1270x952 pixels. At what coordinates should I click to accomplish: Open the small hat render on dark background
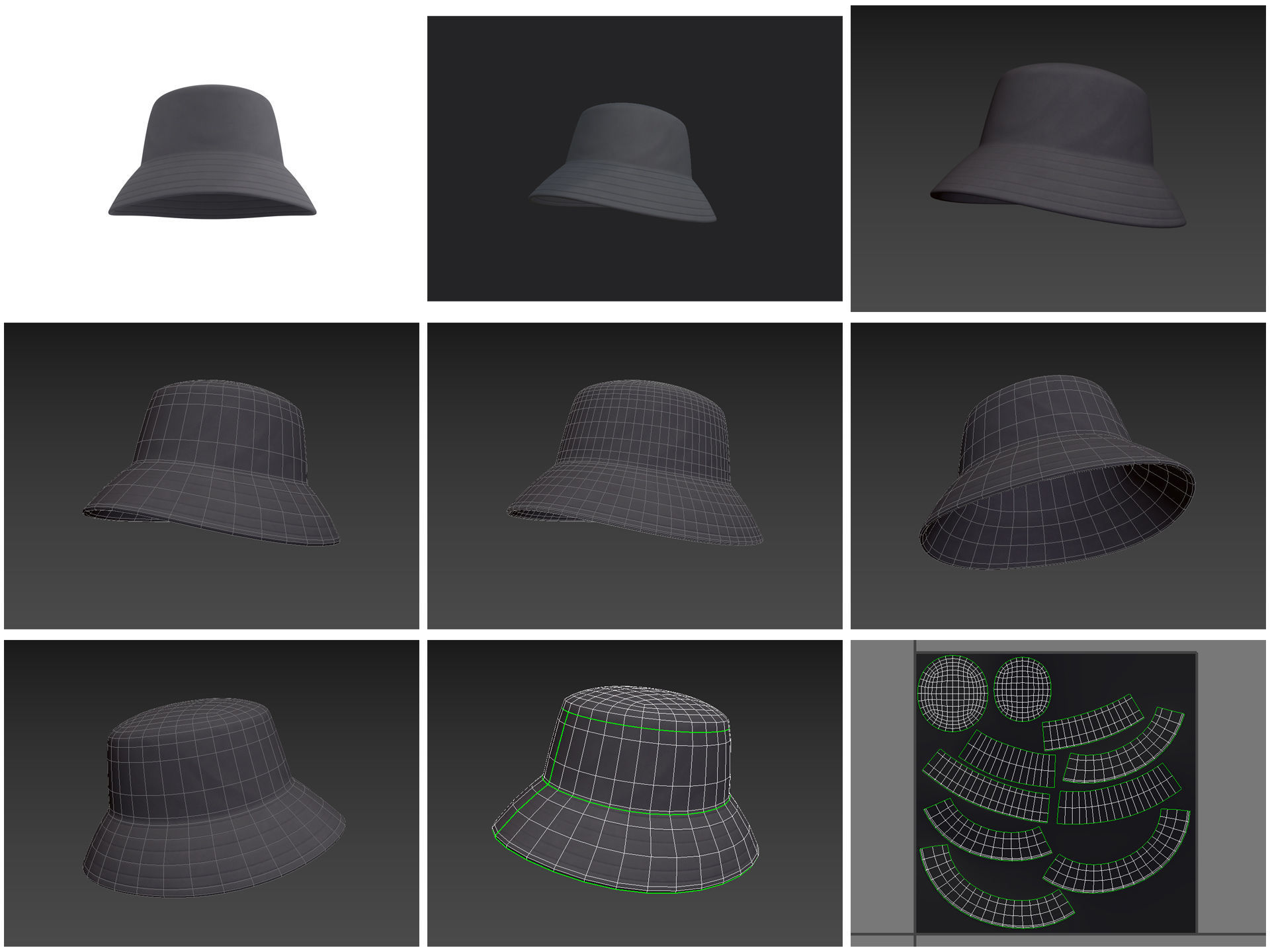click(x=635, y=159)
